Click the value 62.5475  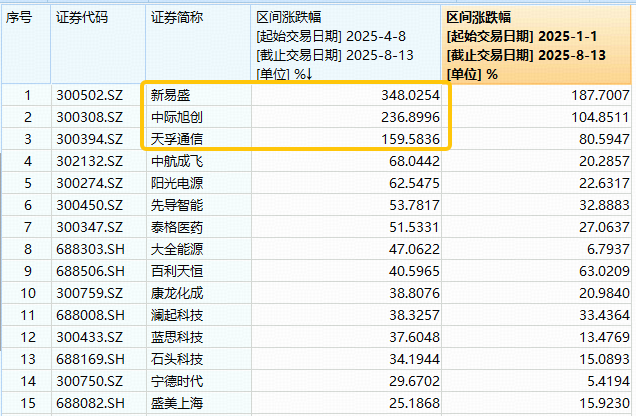click(x=414, y=183)
